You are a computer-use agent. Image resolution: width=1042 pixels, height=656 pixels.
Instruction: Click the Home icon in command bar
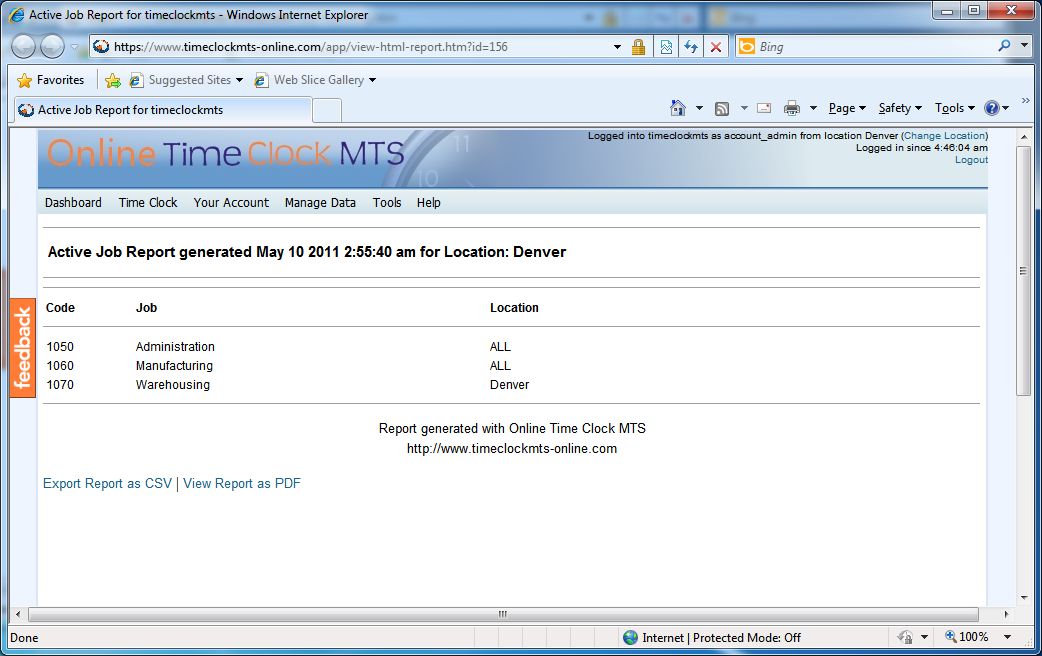pos(677,108)
